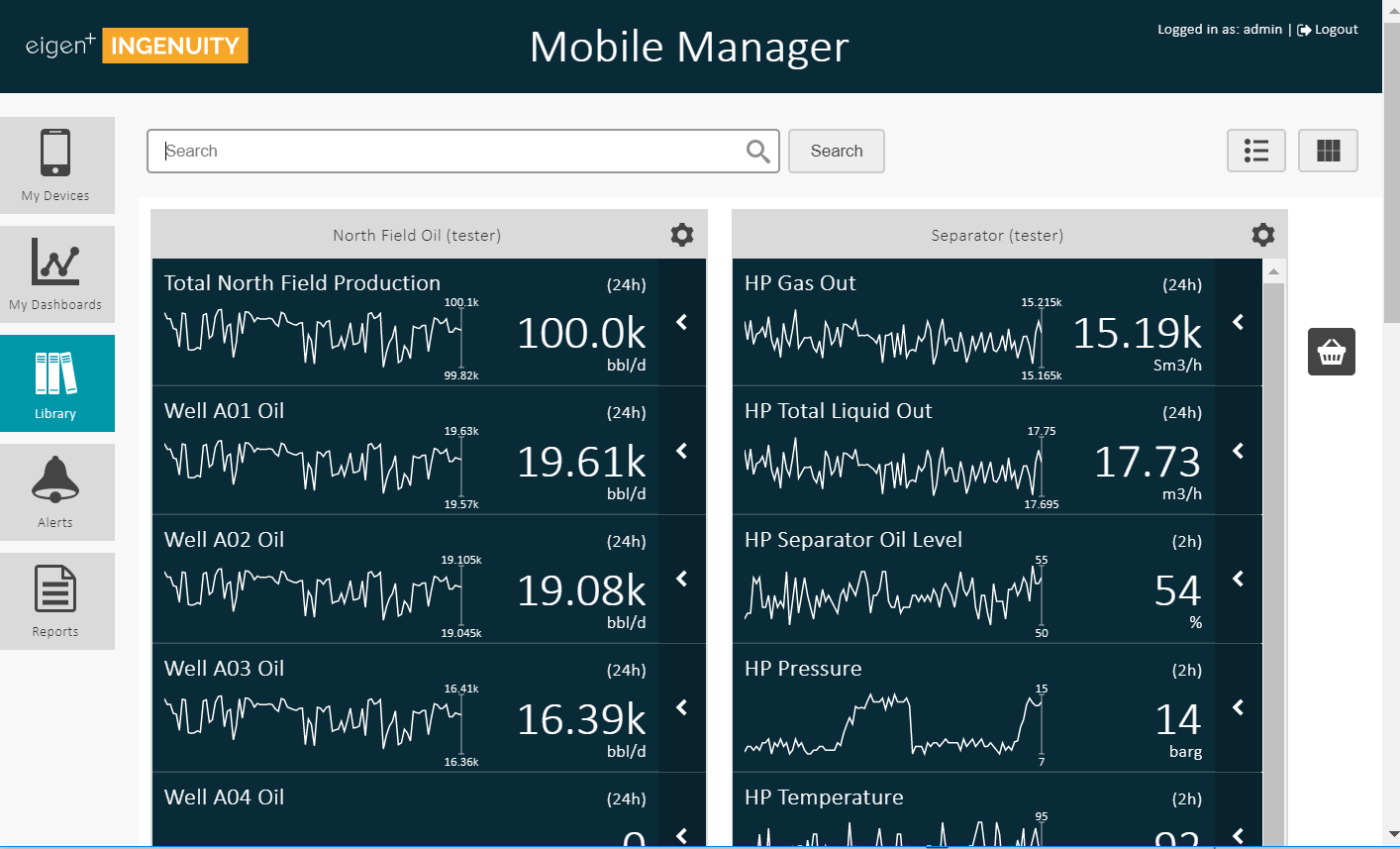
Task: Click Well A01 Oil trend sparkline
Action: [313, 466]
